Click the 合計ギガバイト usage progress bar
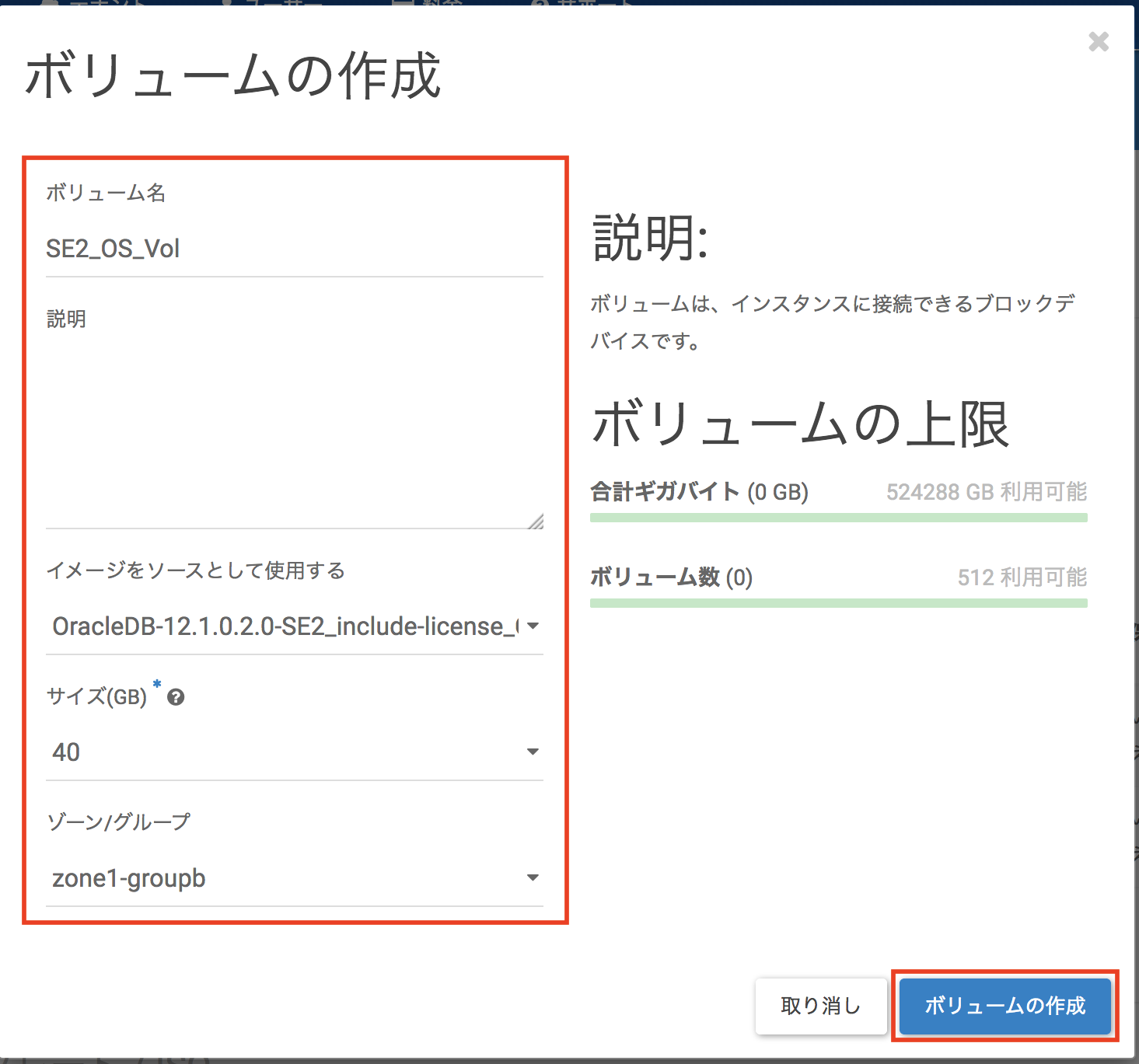The width and height of the screenshot is (1139, 1064). click(x=838, y=518)
